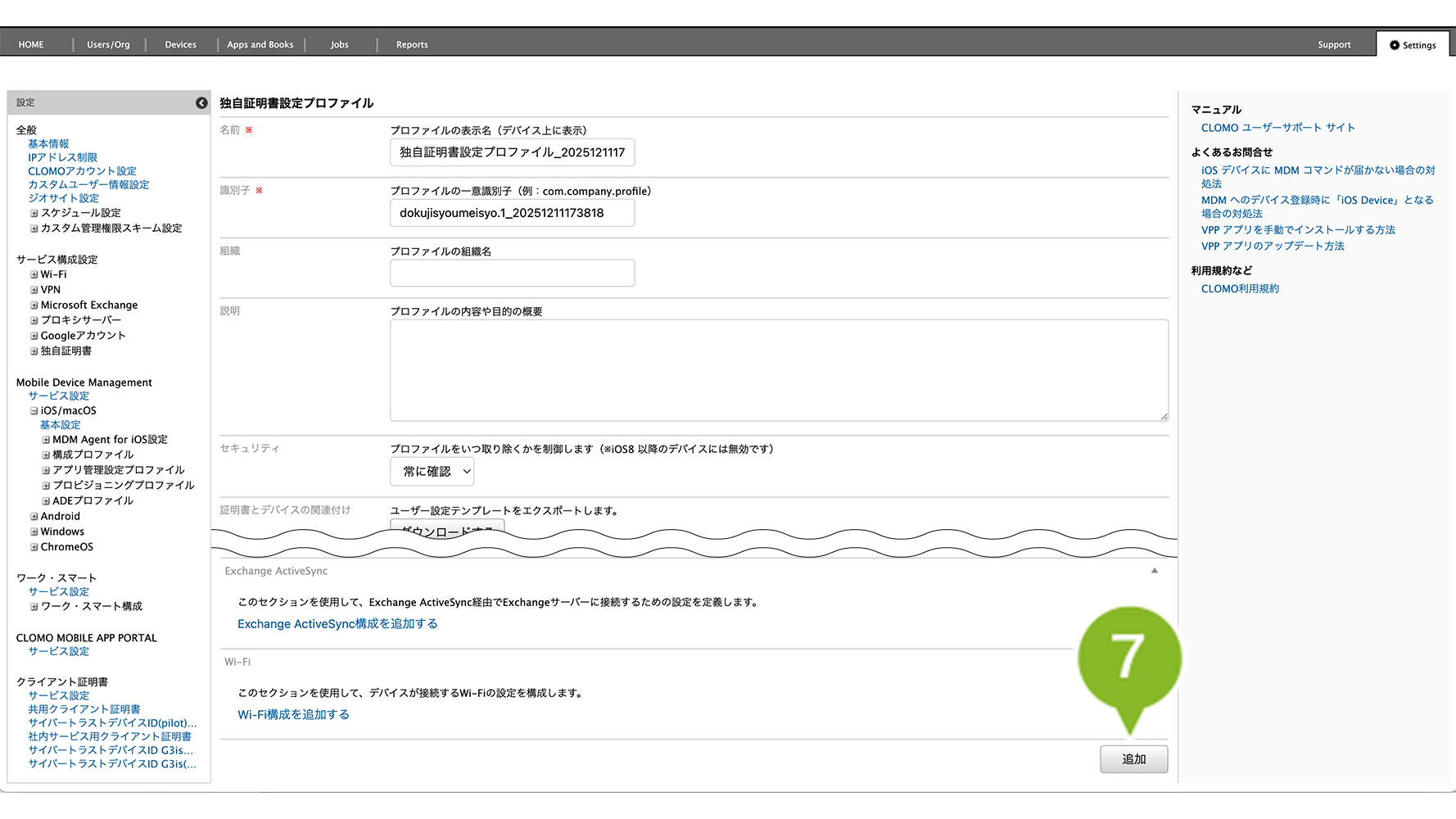The image size is (1456, 819).
Task: Open the セキュリティ 常に確認 dropdown
Action: (432, 472)
